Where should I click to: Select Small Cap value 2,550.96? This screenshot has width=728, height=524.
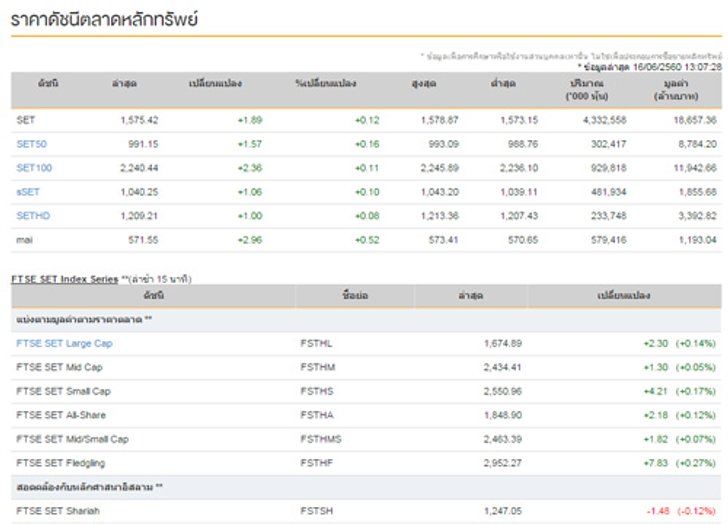point(503,391)
